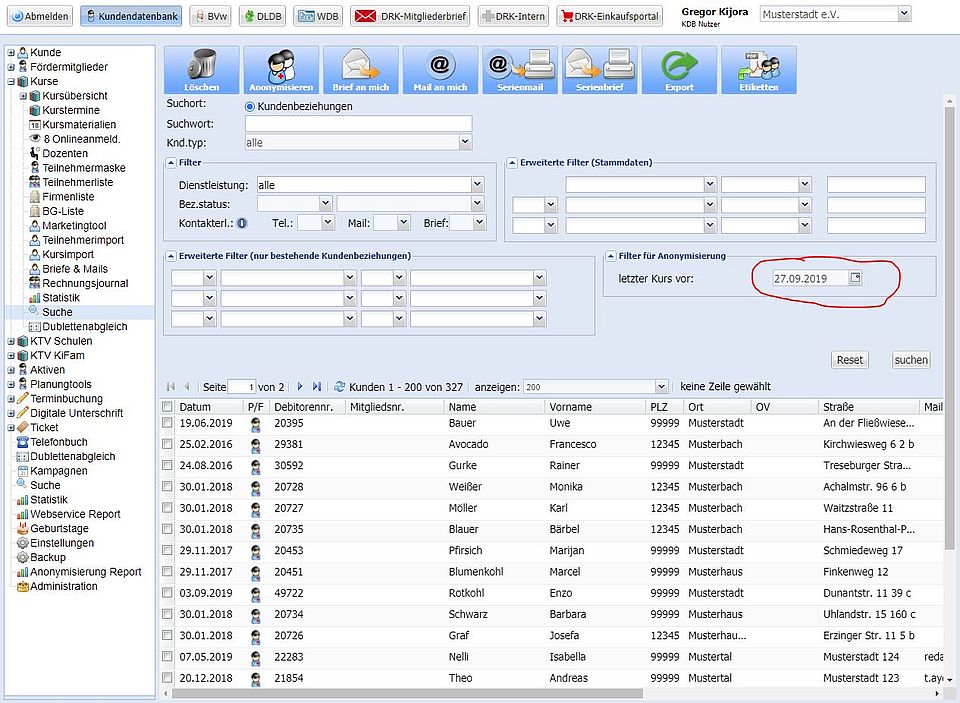The image size is (960, 703).
Task: Go to next page of results
Action: click(x=300, y=386)
